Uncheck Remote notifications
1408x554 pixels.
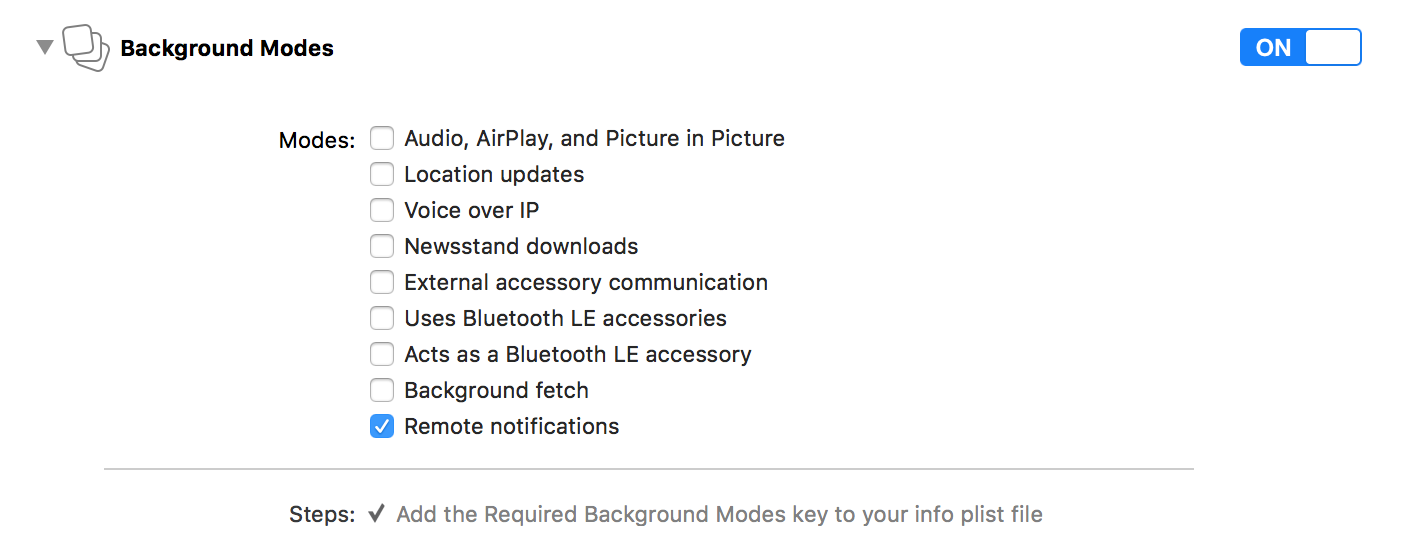(382, 426)
